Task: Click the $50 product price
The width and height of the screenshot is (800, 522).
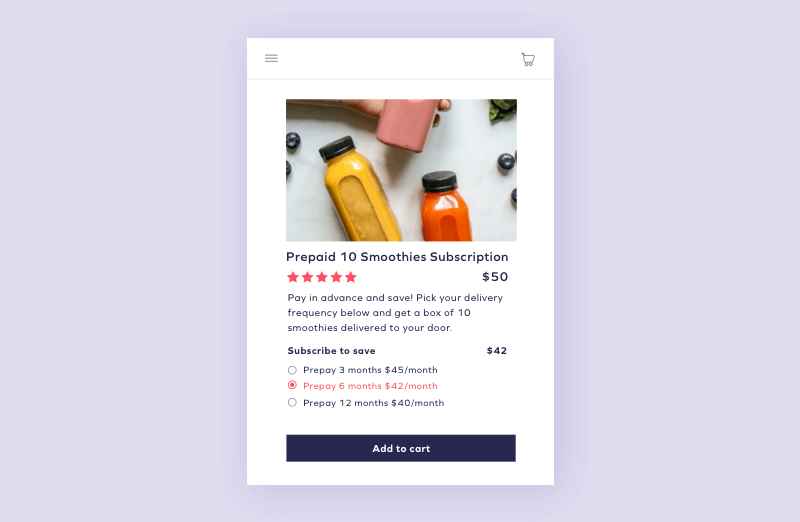Action: (495, 277)
